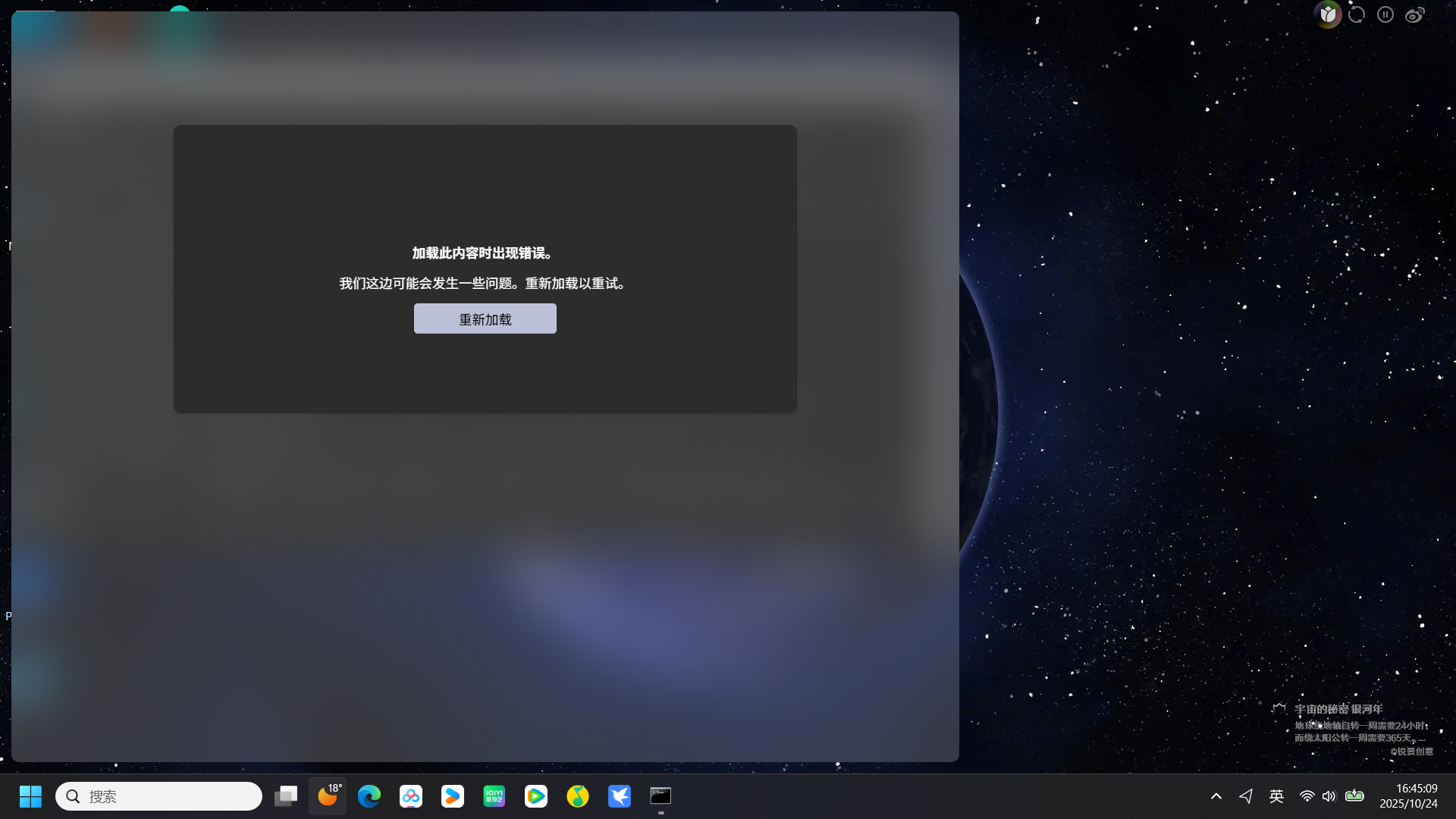The image size is (1456, 819).
Task: Toggle the 英 input language indicator
Action: pos(1276,796)
